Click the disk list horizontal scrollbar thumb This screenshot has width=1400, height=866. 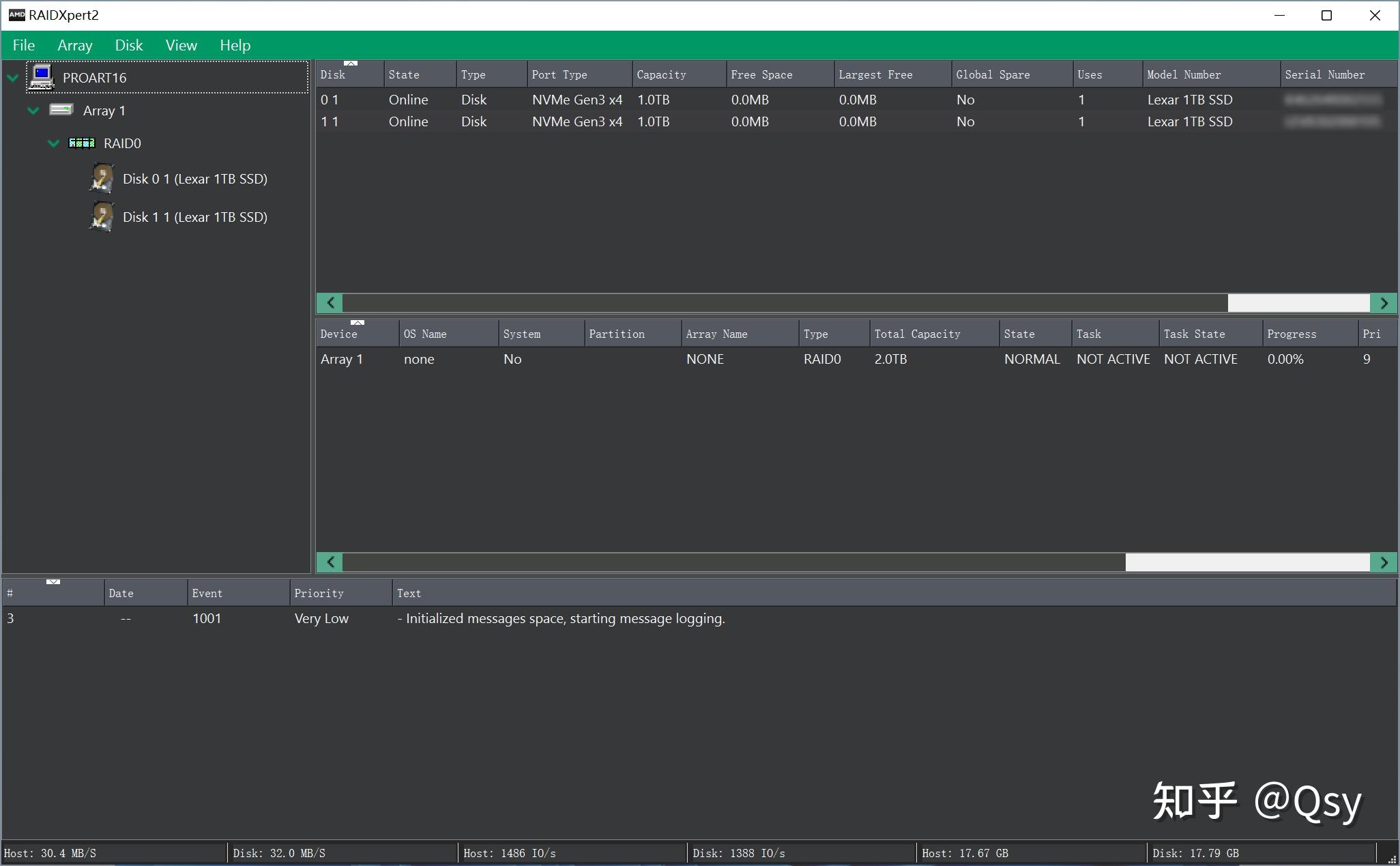(1298, 303)
